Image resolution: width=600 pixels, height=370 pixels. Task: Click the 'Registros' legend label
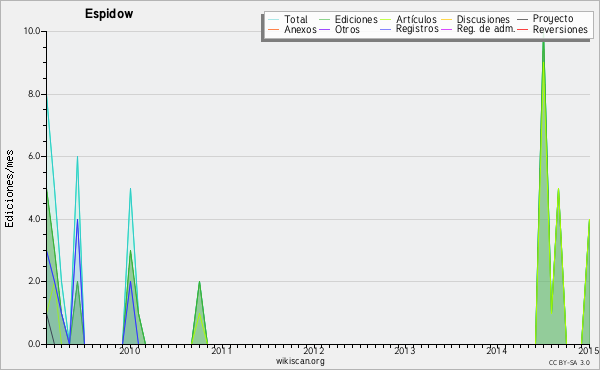(417, 29)
